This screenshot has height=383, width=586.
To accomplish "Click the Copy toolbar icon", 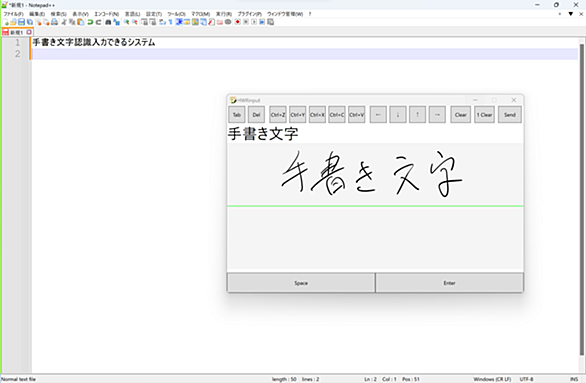I will (x=72, y=22).
